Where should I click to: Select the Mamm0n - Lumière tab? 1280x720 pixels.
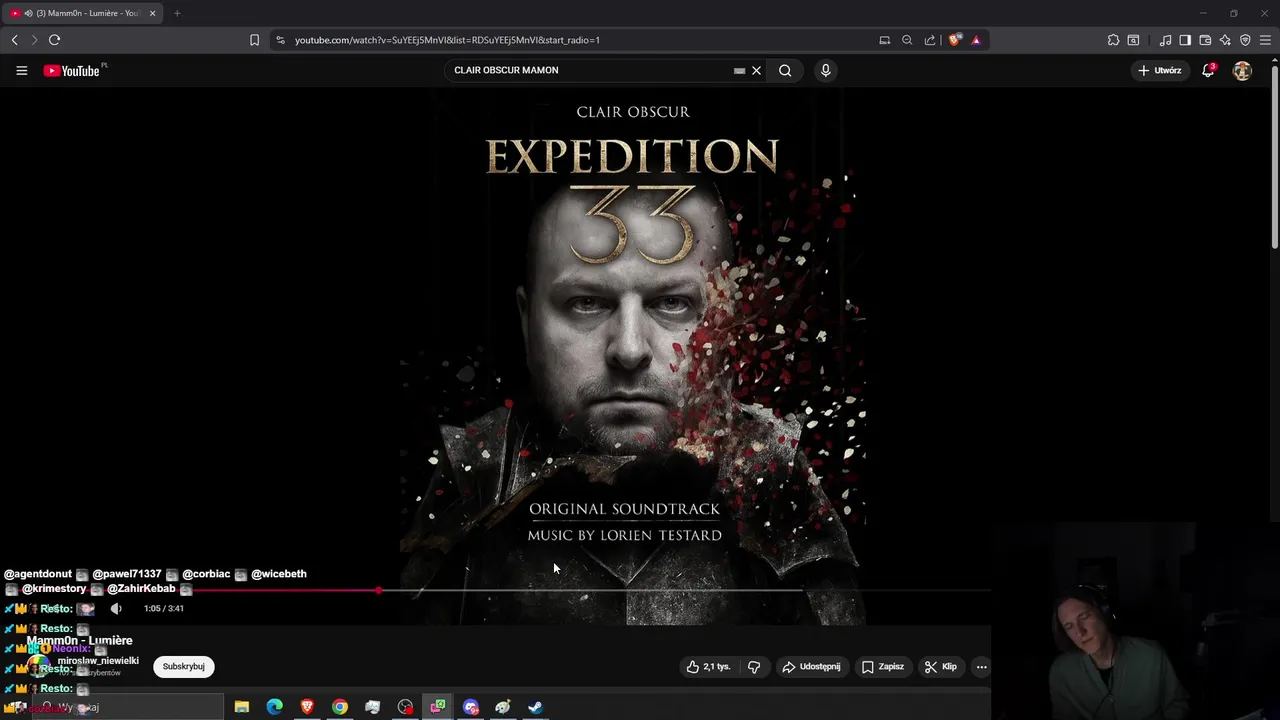click(x=82, y=13)
